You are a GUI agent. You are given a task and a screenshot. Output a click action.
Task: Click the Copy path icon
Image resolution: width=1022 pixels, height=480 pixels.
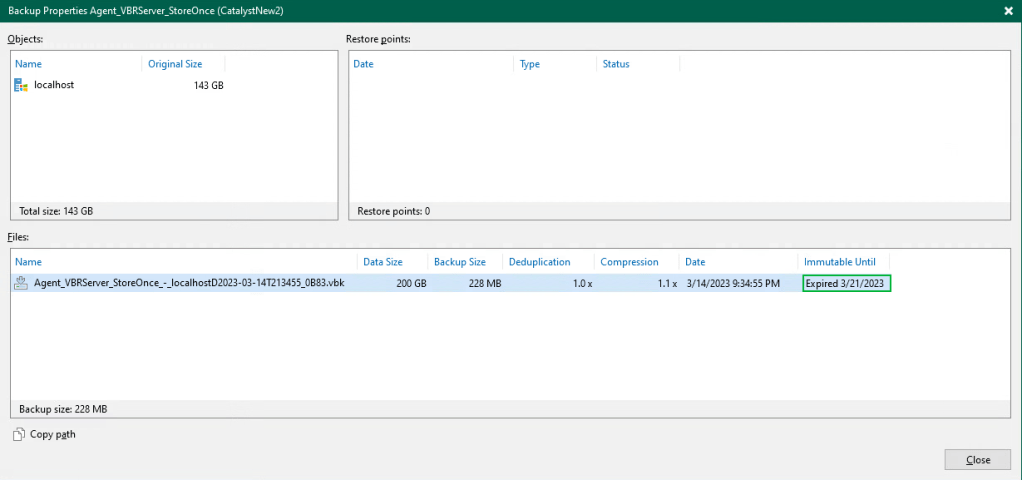coord(19,434)
